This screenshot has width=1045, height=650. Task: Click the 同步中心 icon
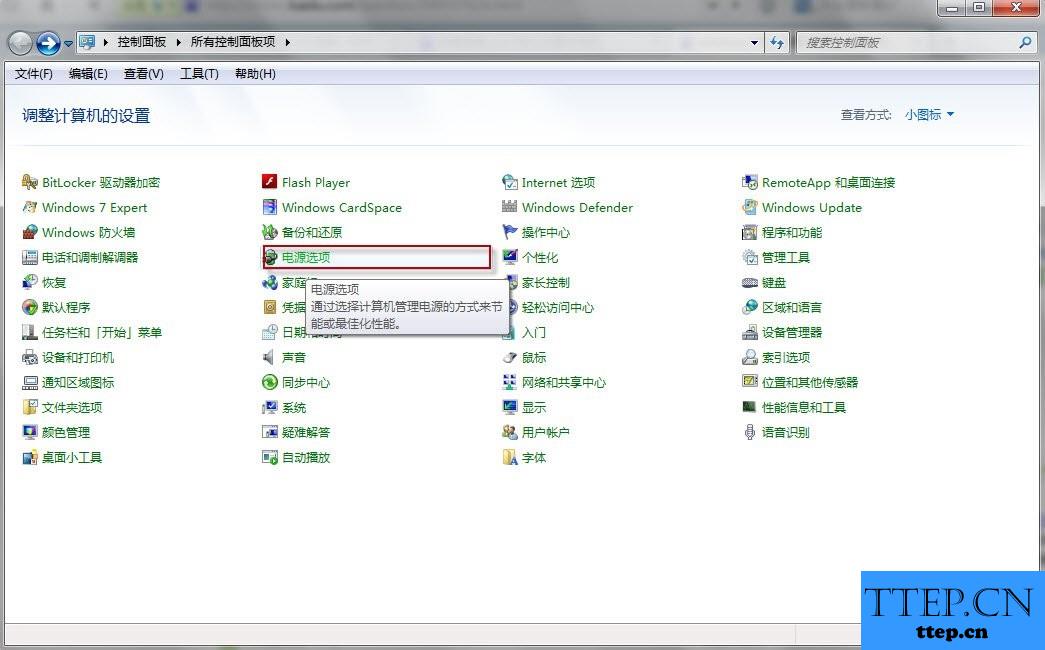pyautogui.click(x=269, y=382)
